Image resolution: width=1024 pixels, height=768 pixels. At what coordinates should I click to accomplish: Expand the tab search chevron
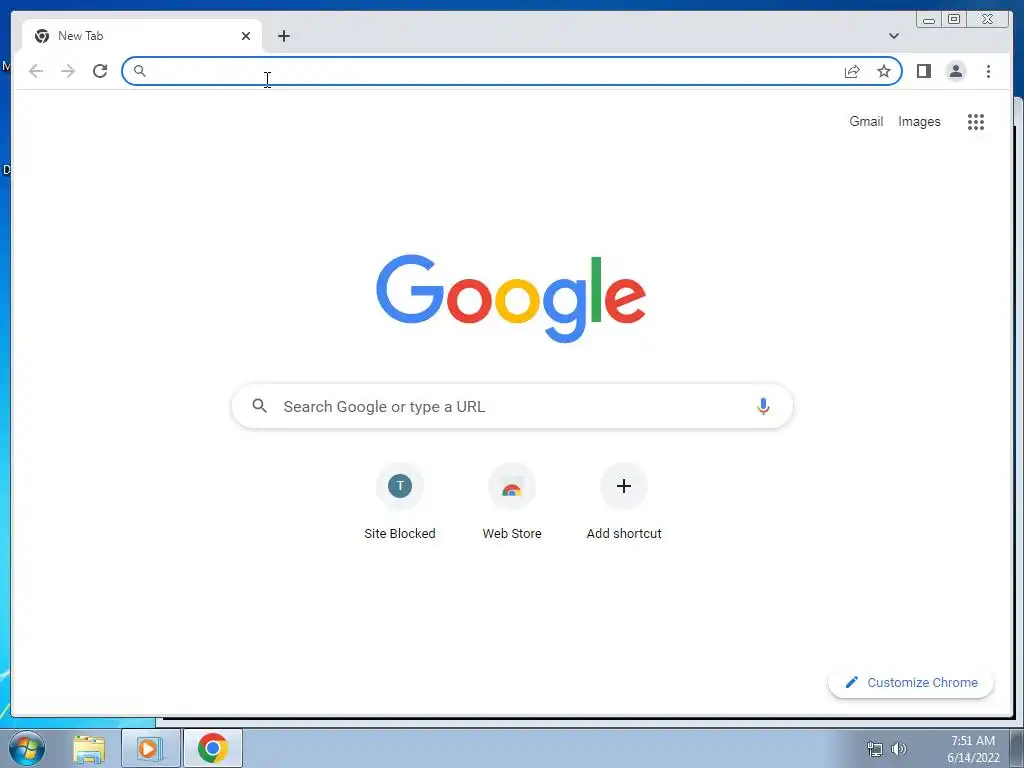point(893,36)
